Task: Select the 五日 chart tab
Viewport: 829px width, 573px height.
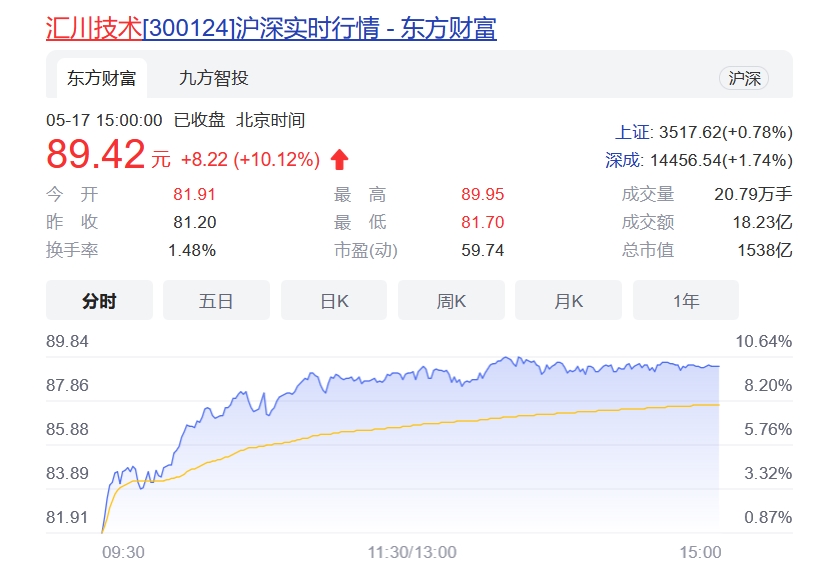Action: tap(216, 301)
